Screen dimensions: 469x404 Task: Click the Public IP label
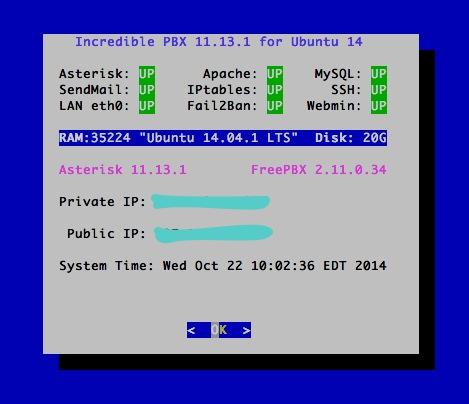click(x=106, y=234)
